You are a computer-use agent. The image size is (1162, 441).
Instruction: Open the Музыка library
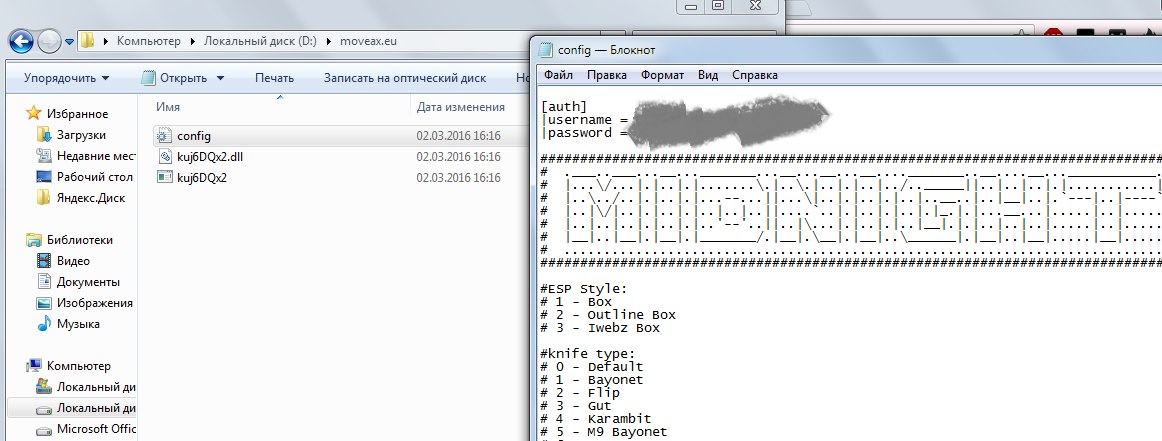point(77,324)
